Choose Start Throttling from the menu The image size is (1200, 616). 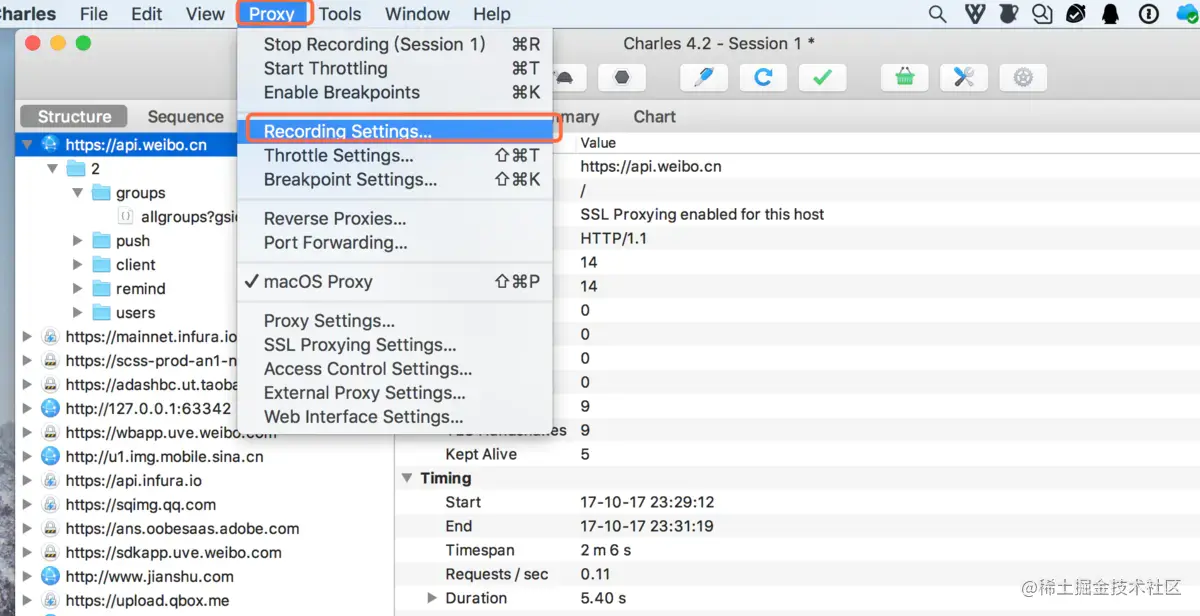(395, 68)
